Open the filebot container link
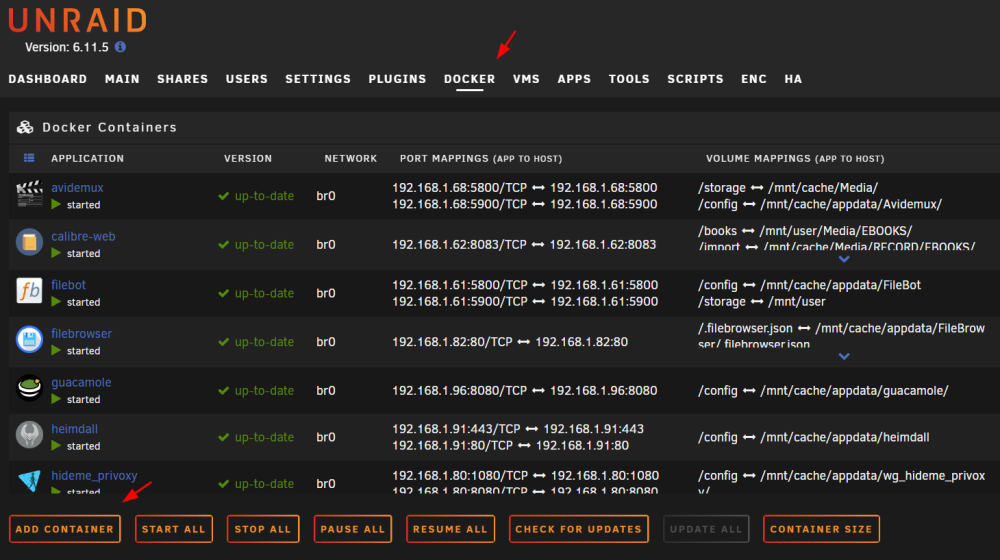The width and height of the screenshot is (1000, 560). [x=68, y=284]
